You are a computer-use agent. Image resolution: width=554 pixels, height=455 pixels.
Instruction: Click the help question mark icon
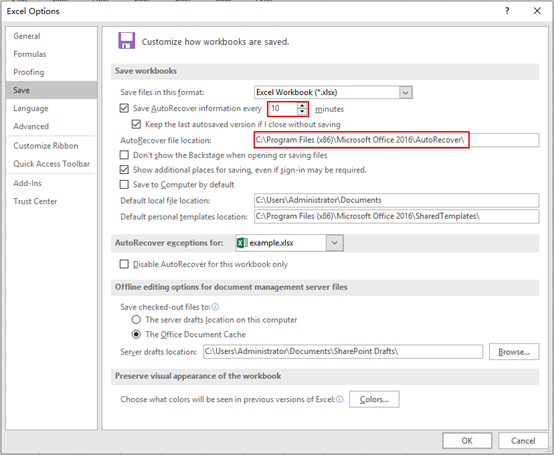507,11
